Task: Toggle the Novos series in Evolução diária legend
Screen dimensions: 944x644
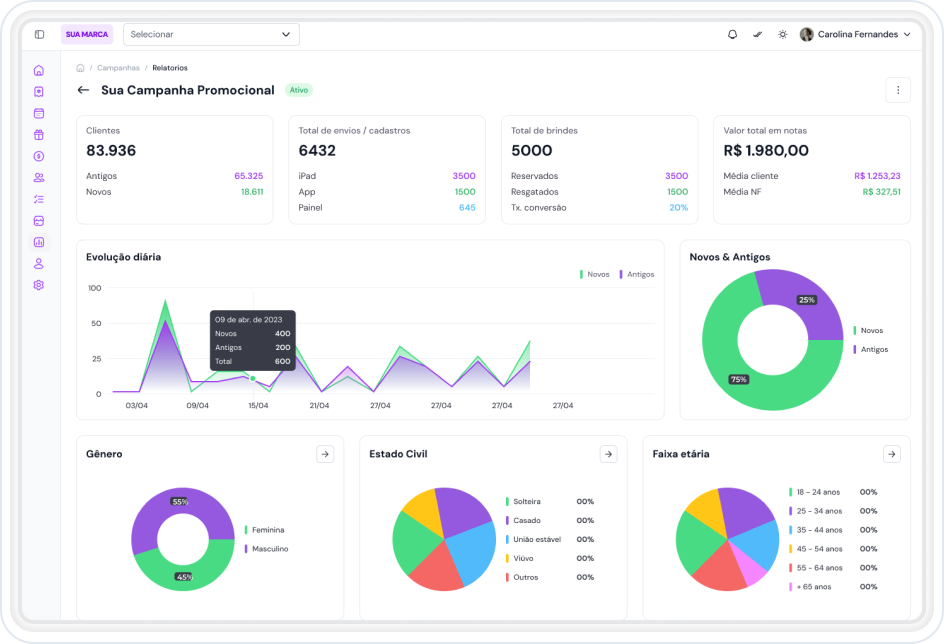Action: (594, 274)
